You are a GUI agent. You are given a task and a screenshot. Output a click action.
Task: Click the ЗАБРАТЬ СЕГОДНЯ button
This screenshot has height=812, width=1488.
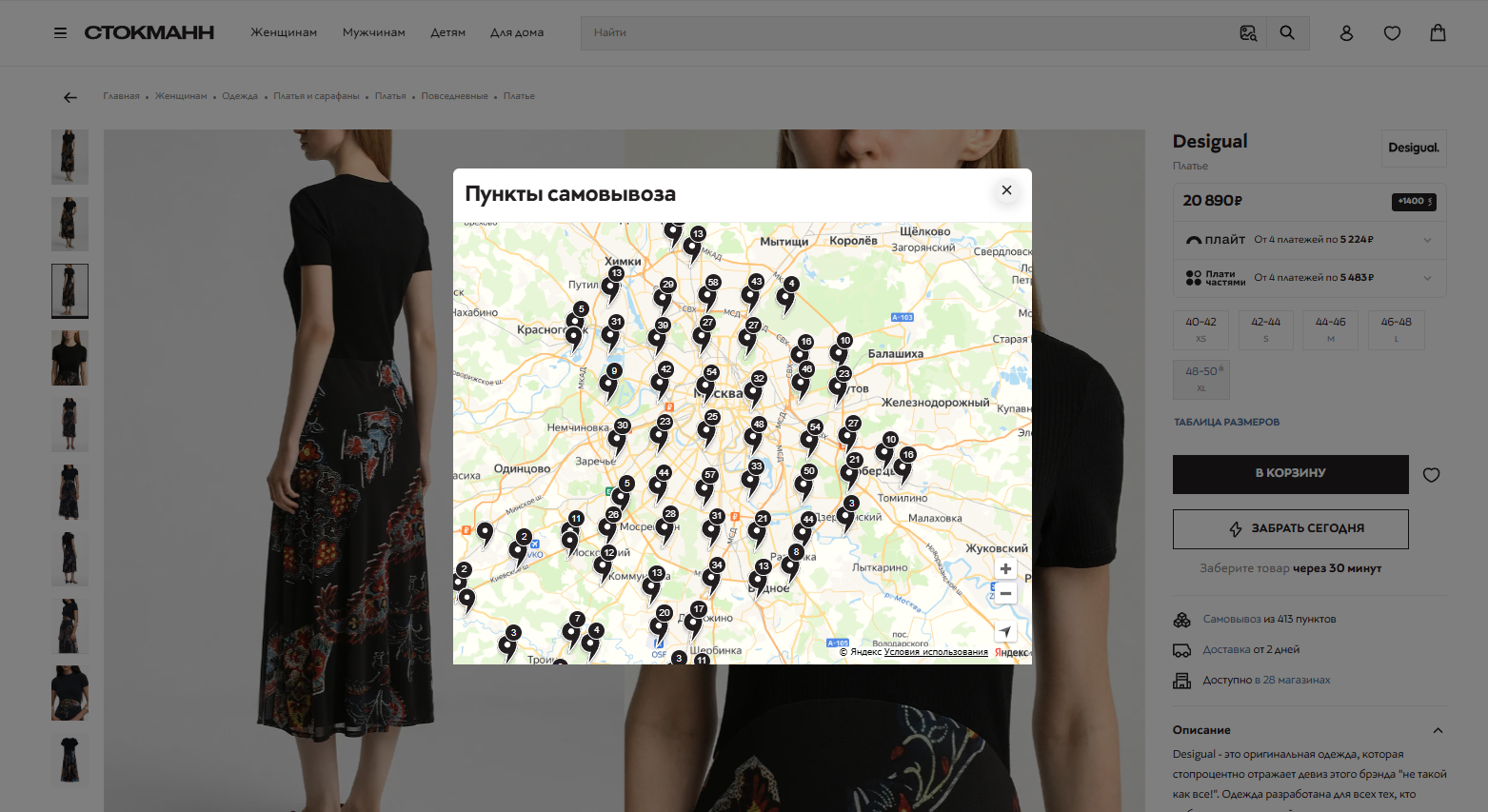[x=1290, y=529]
